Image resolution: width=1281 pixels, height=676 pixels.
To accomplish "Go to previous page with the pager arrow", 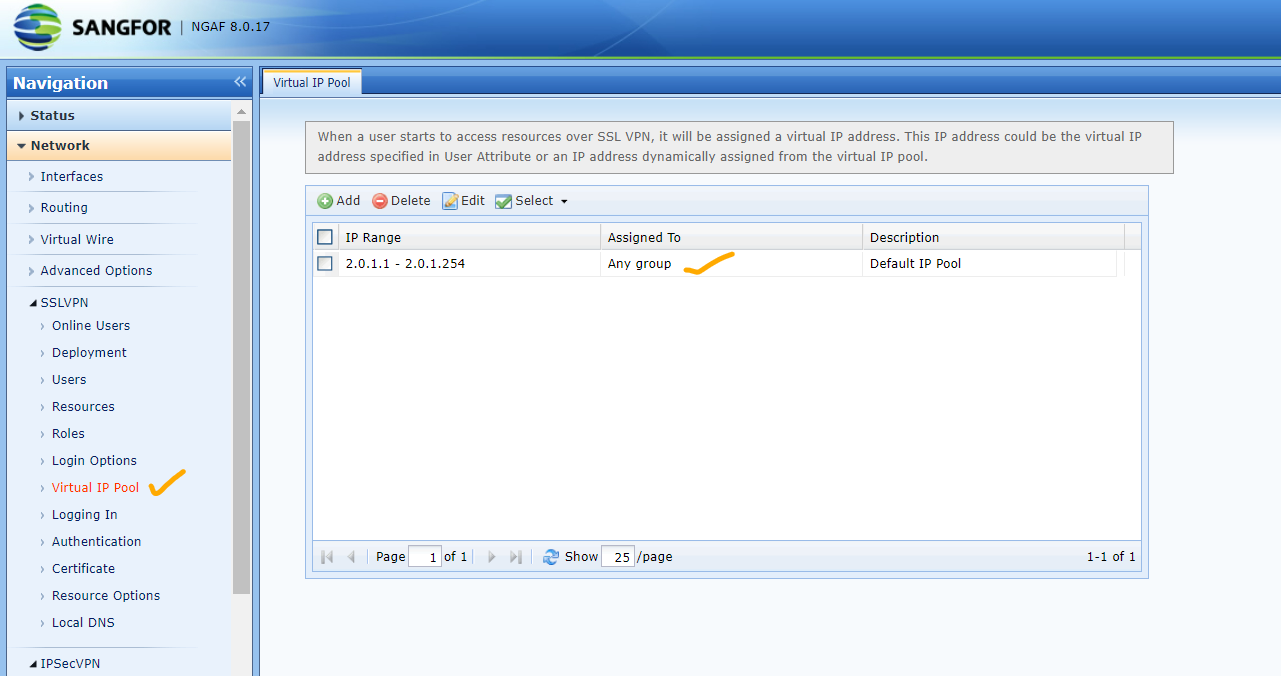I will [x=351, y=557].
